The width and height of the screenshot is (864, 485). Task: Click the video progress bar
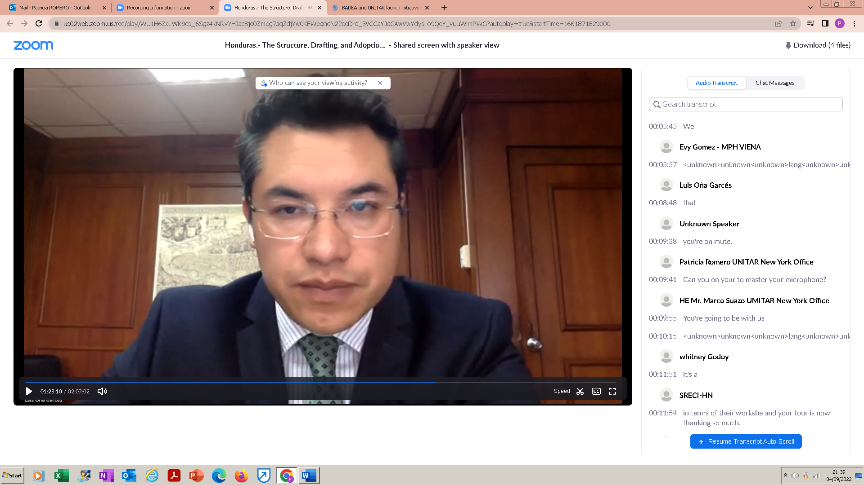pos(300,382)
